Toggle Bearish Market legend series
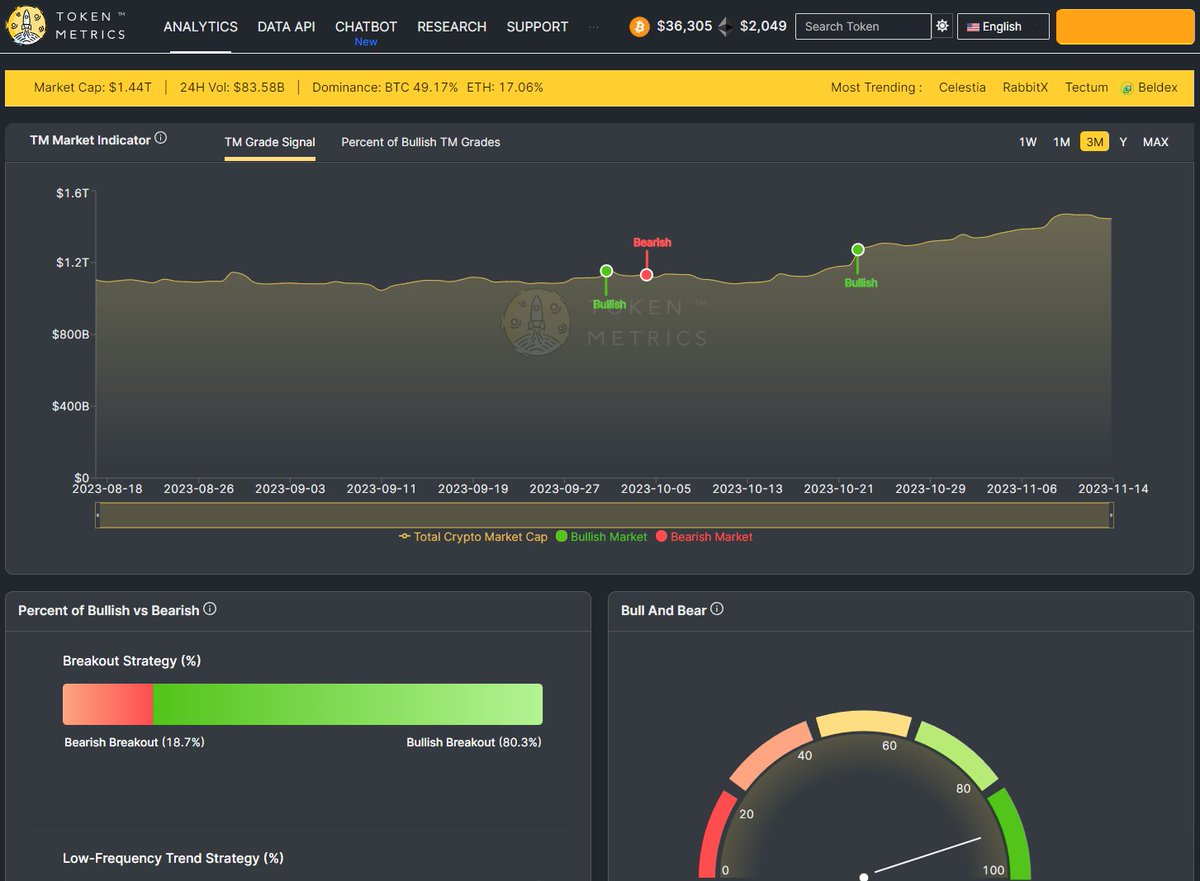Viewport: 1200px width, 881px height. click(x=704, y=537)
